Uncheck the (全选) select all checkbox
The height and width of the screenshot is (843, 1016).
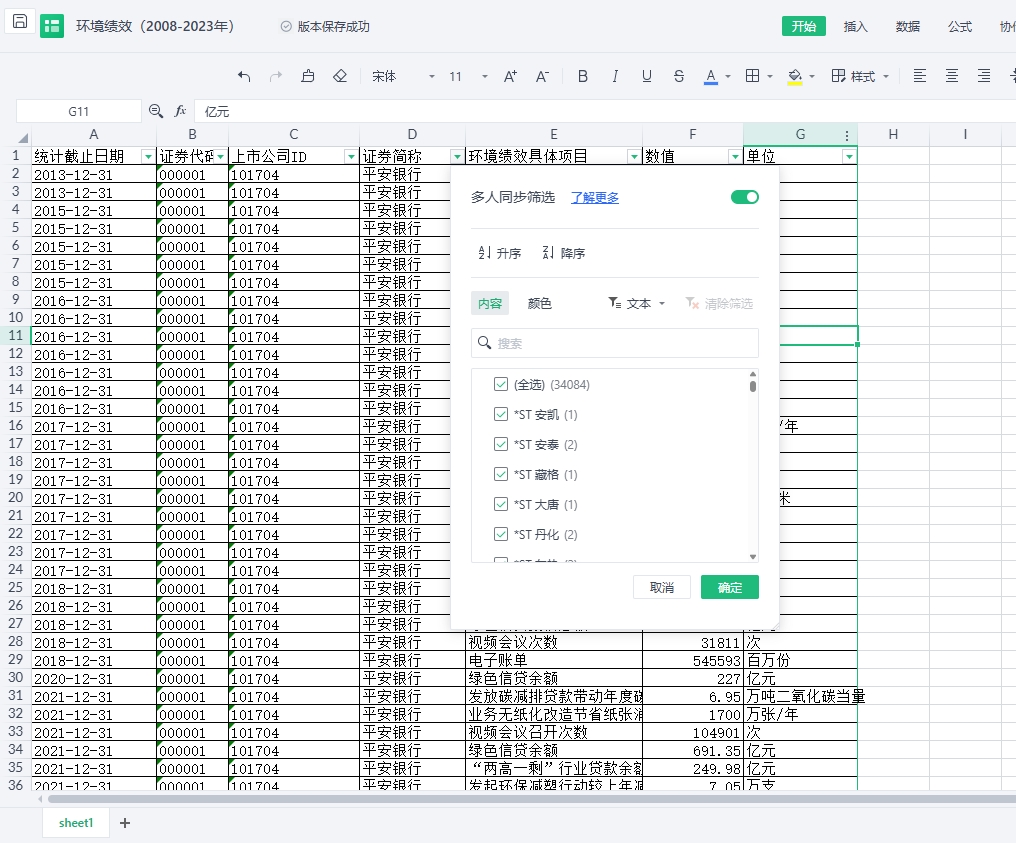click(x=501, y=384)
